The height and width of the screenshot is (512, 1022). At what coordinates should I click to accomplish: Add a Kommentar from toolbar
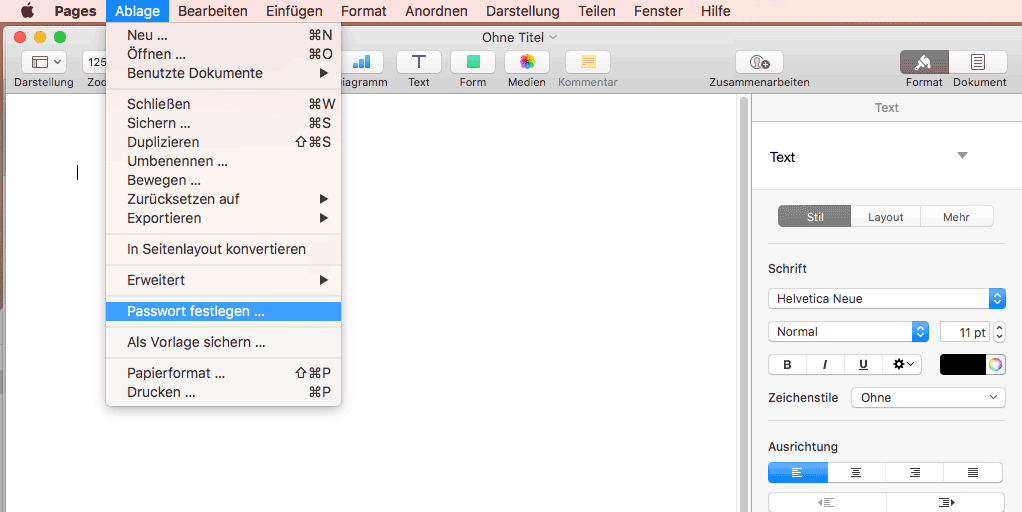[588, 62]
